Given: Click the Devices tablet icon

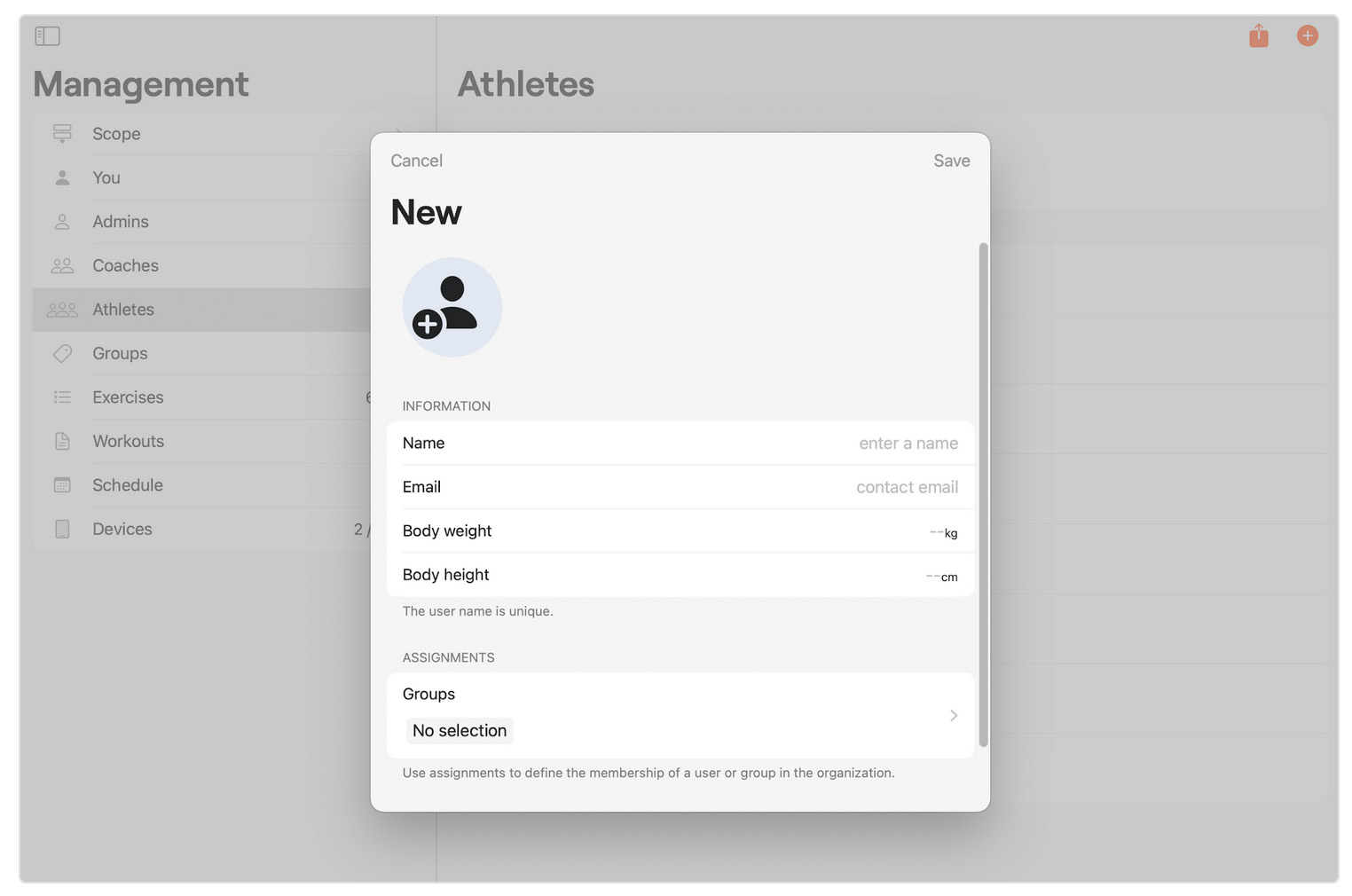Looking at the screenshot, I should tap(62, 529).
